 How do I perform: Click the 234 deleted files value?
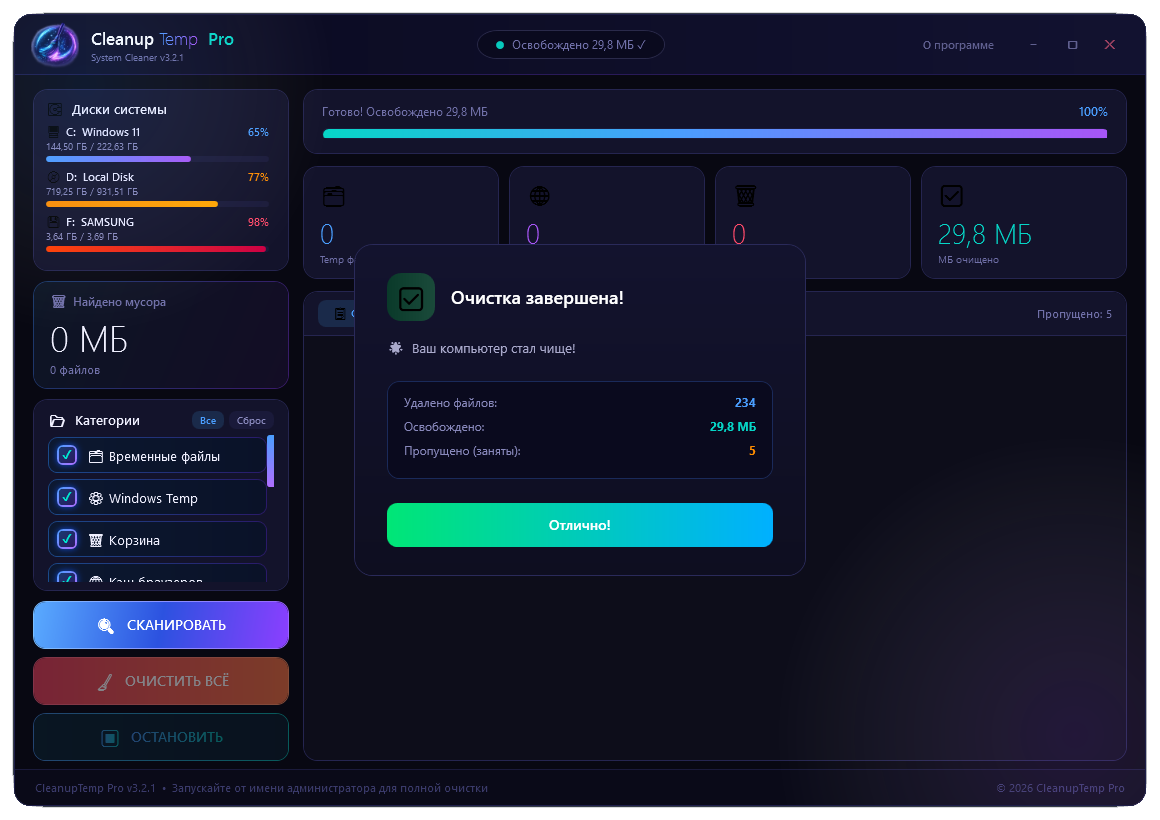[745, 403]
